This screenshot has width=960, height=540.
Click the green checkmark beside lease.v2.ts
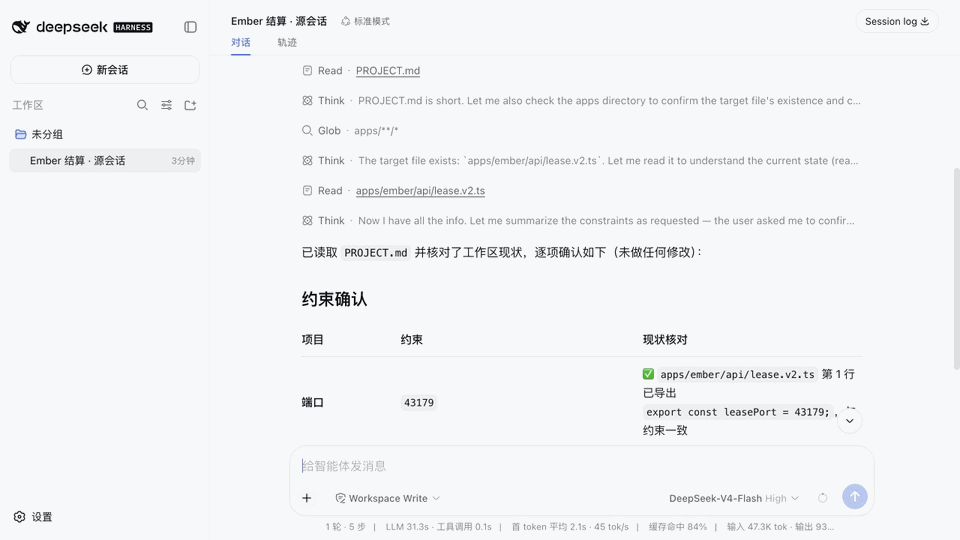[x=648, y=373]
